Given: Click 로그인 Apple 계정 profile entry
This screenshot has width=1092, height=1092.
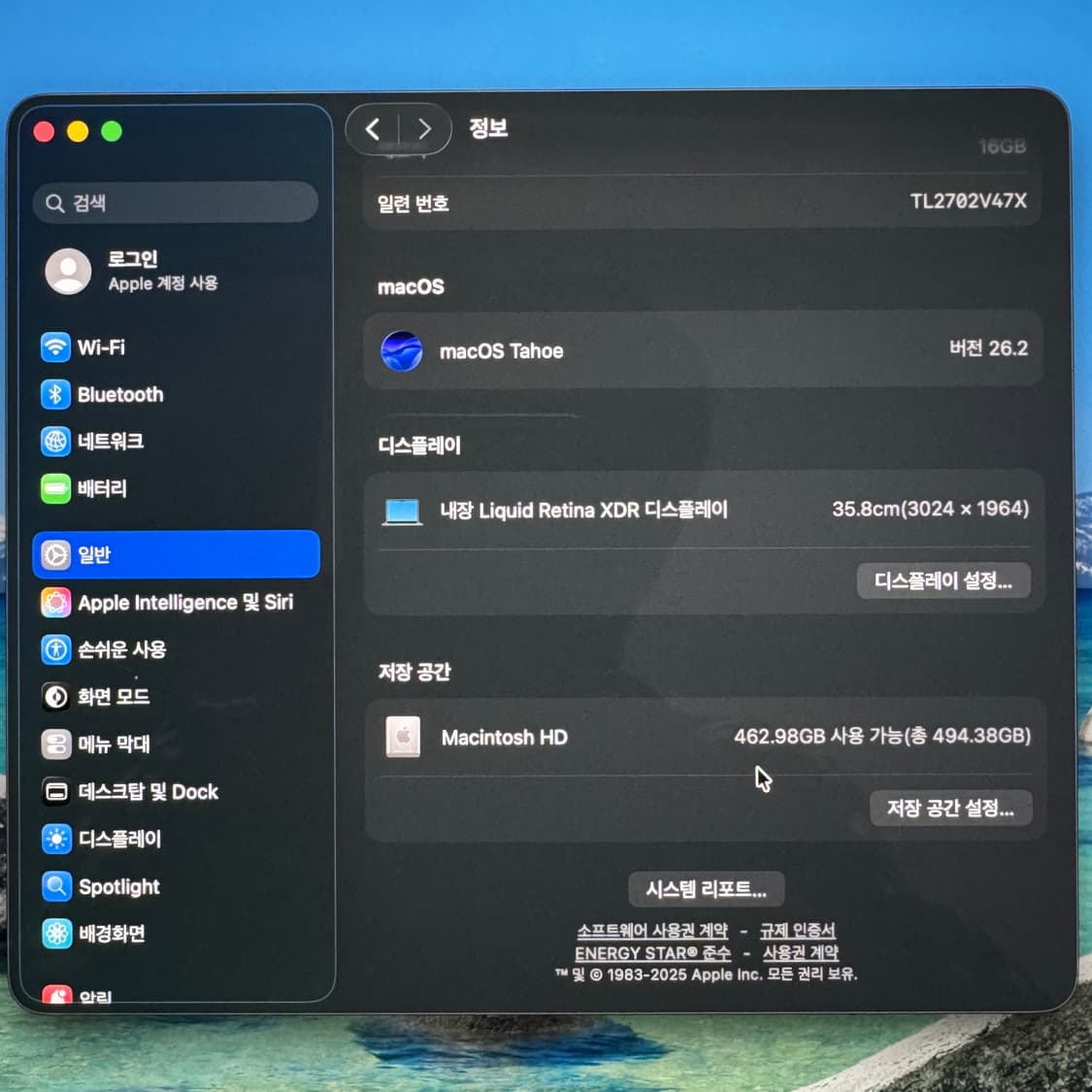Looking at the screenshot, I should pyautogui.click(x=136, y=271).
